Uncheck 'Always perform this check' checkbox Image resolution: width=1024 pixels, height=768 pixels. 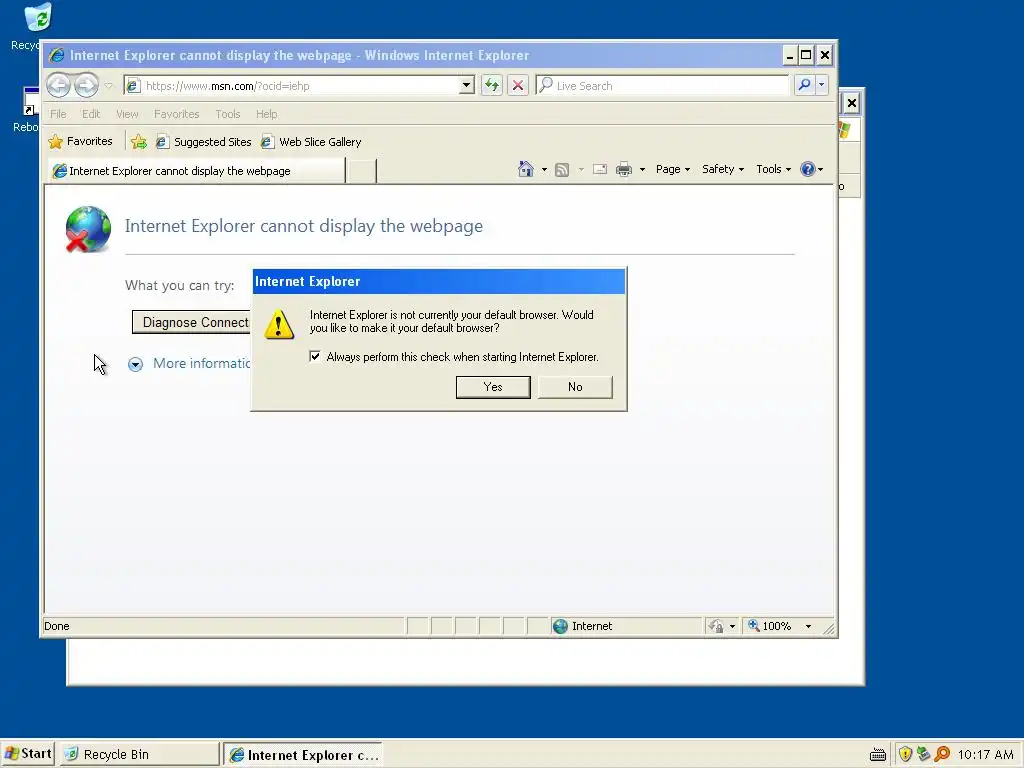point(315,357)
